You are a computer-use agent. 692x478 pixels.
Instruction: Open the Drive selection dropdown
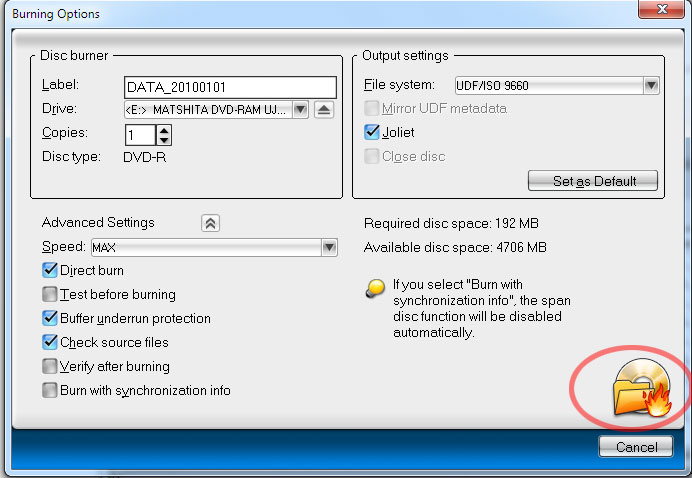[x=300, y=110]
